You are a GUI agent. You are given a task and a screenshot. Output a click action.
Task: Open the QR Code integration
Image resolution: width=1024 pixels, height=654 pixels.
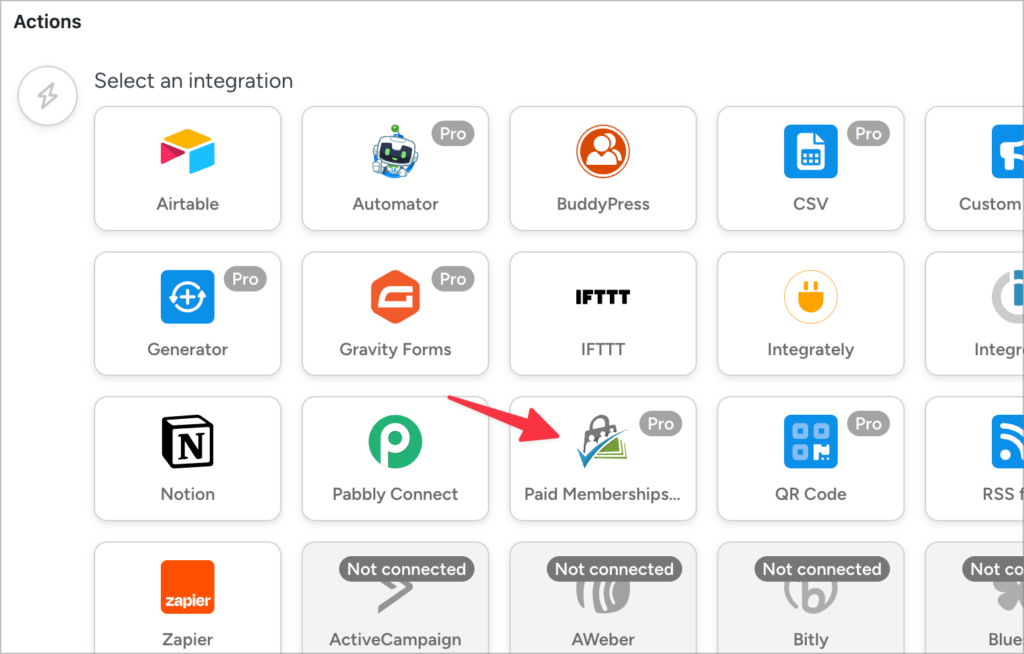click(x=810, y=458)
